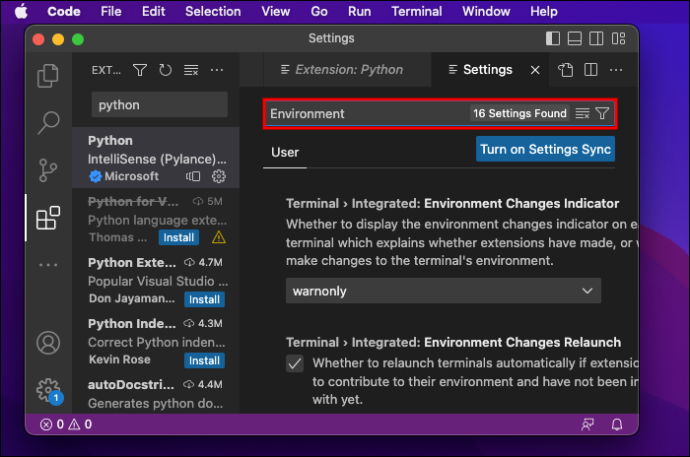Image resolution: width=690 pixels, height=457 pixels.
Task: Filter extensions with the funnel icon
Action: tap(140, 70)
